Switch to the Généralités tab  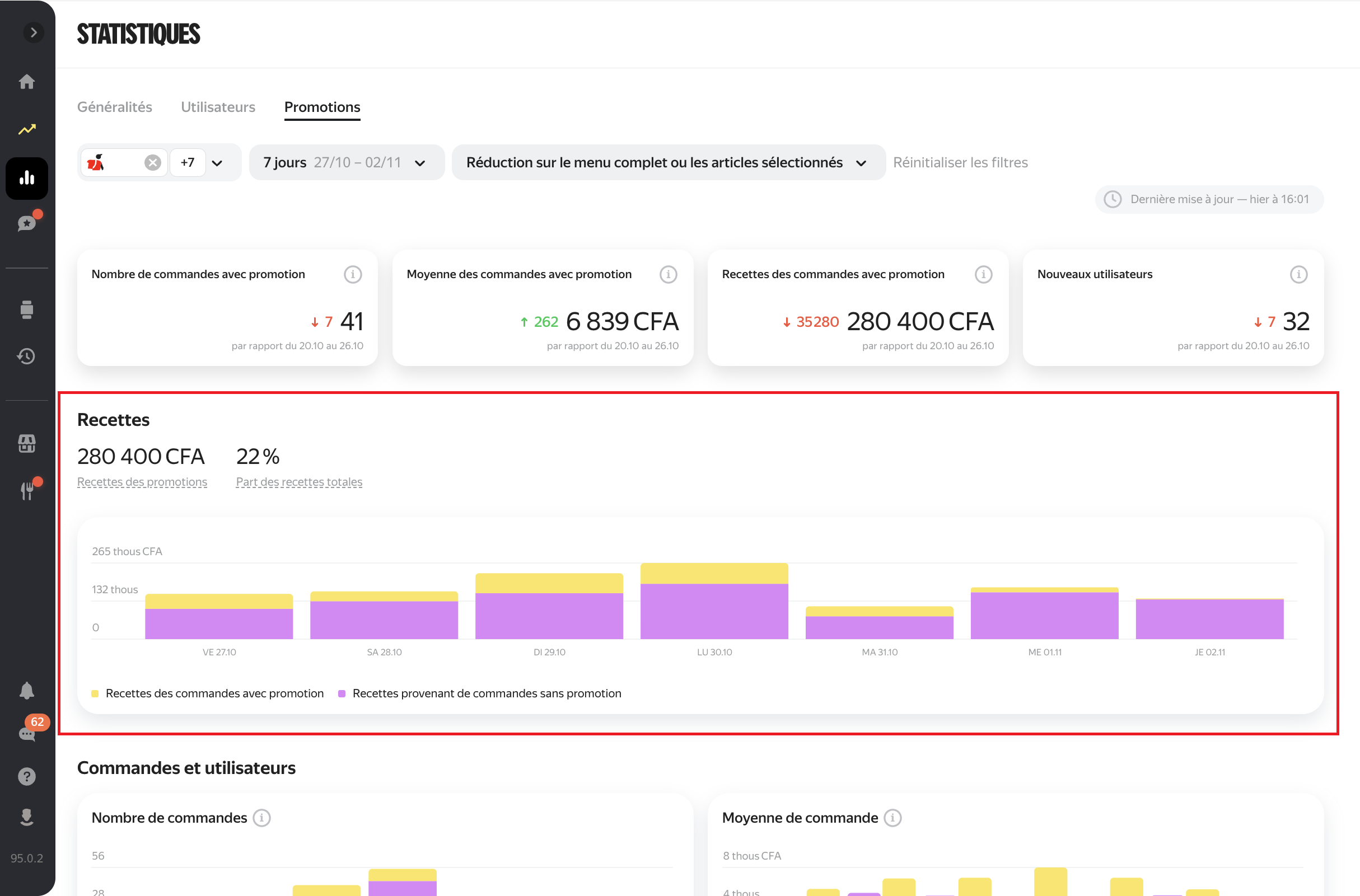point(114,107)
